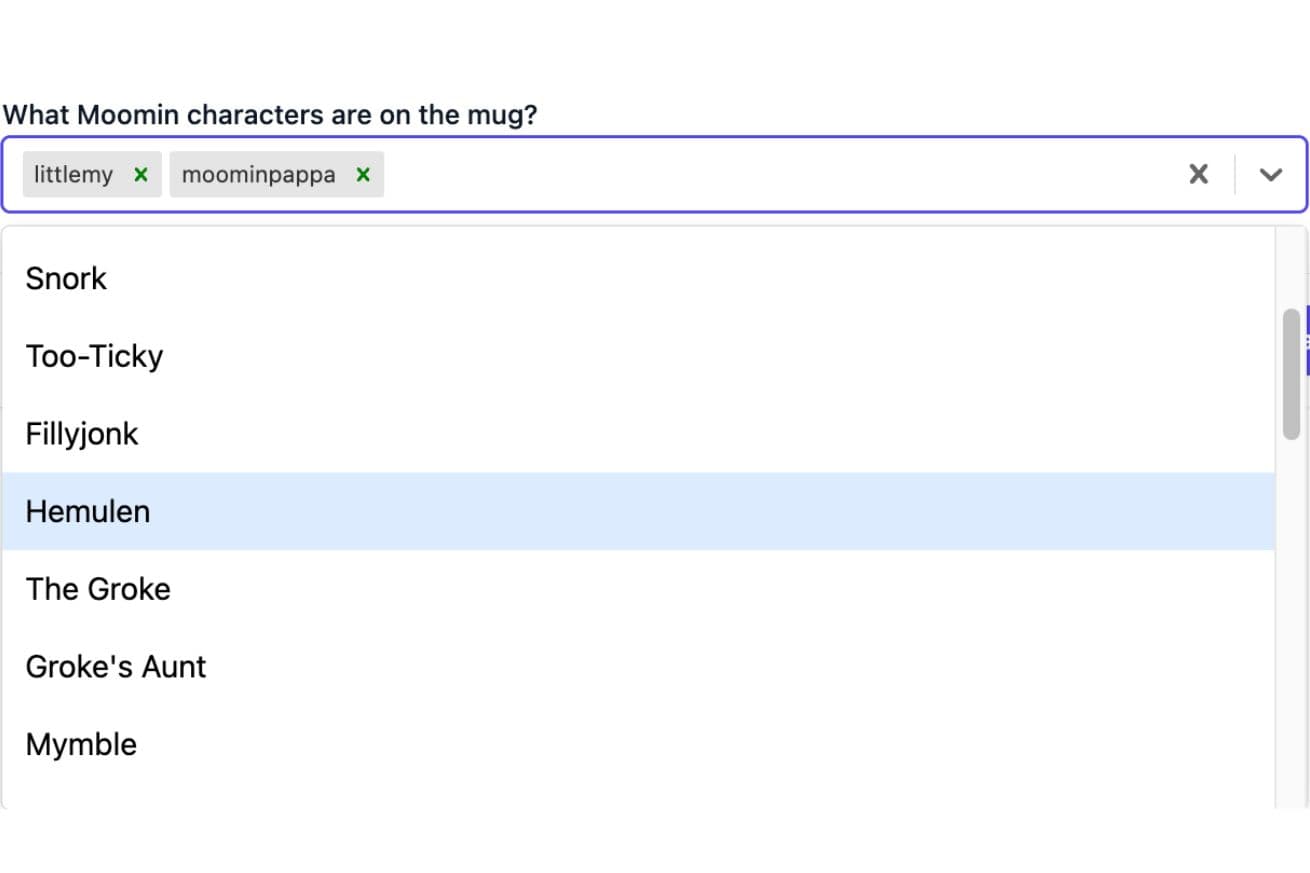The width and height of the screenshot is (1310, 873).
Task: Click the divider beside the dropdown chevron
Action: point(1235,175)
